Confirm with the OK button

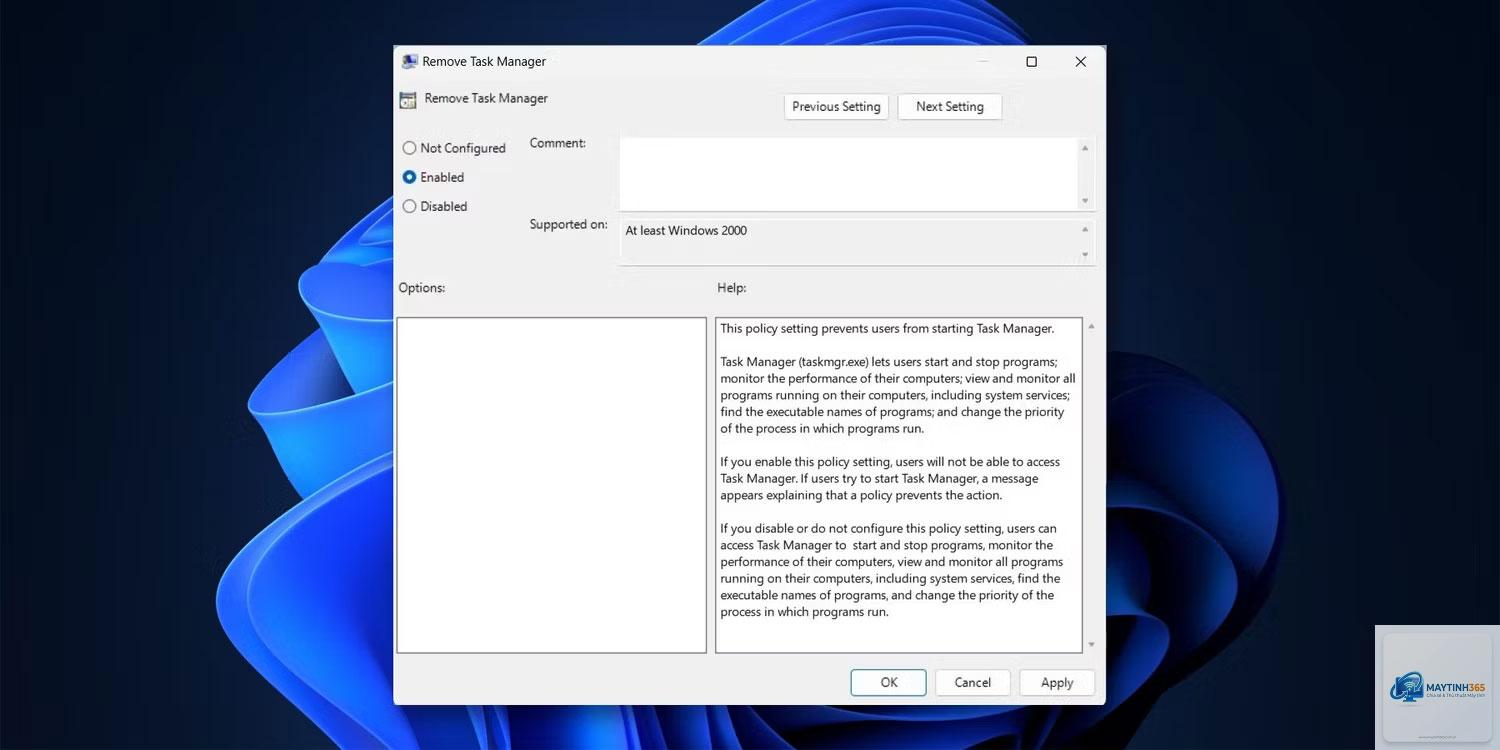coord(889,683)
